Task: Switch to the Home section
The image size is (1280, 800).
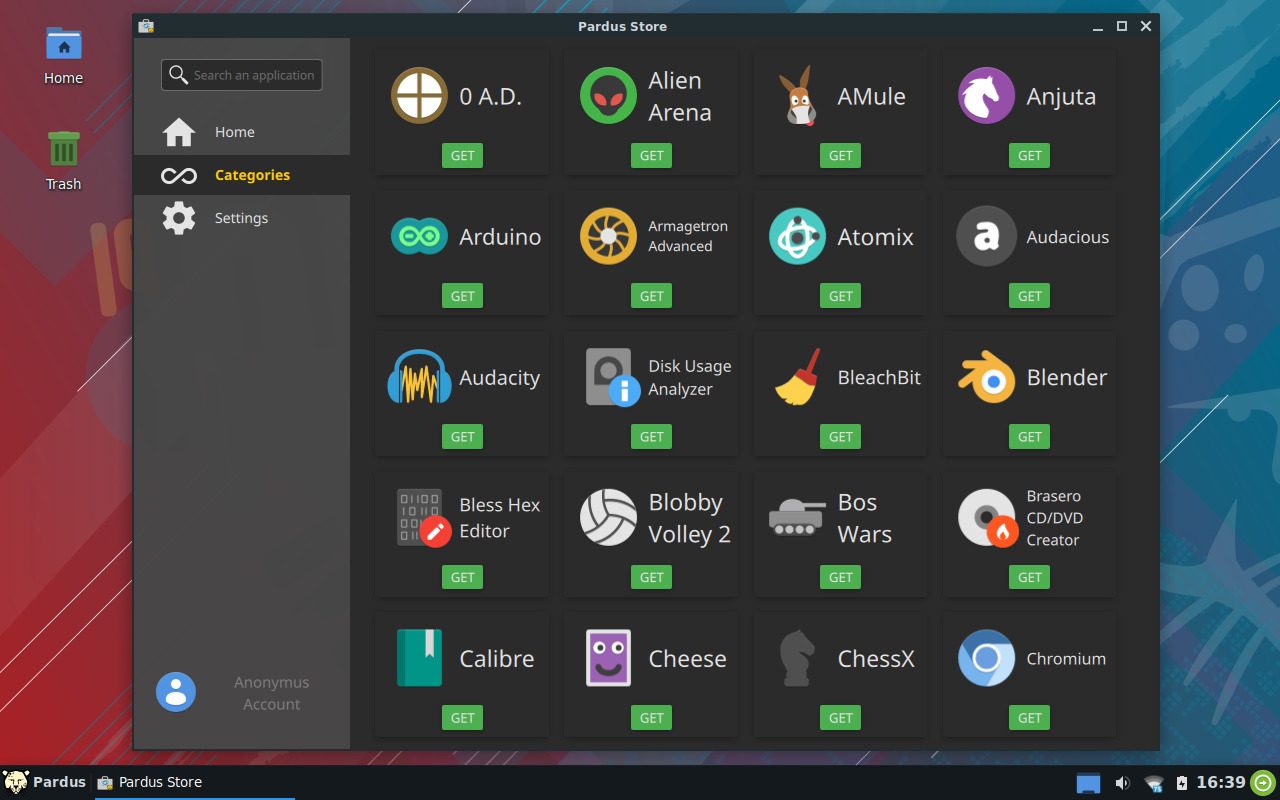Action: [234, 131]
